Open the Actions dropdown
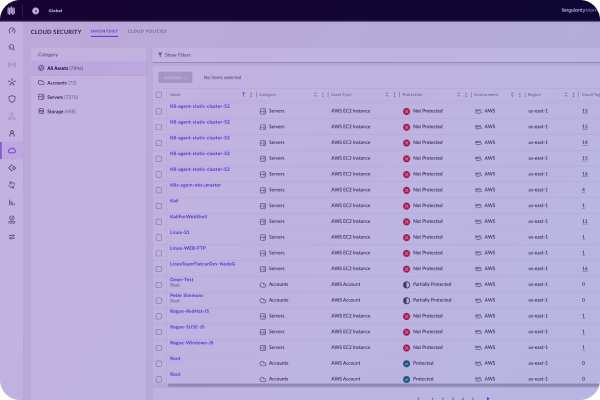The width and height of the screenshot is (600, 400). click(x=173, y=76)
